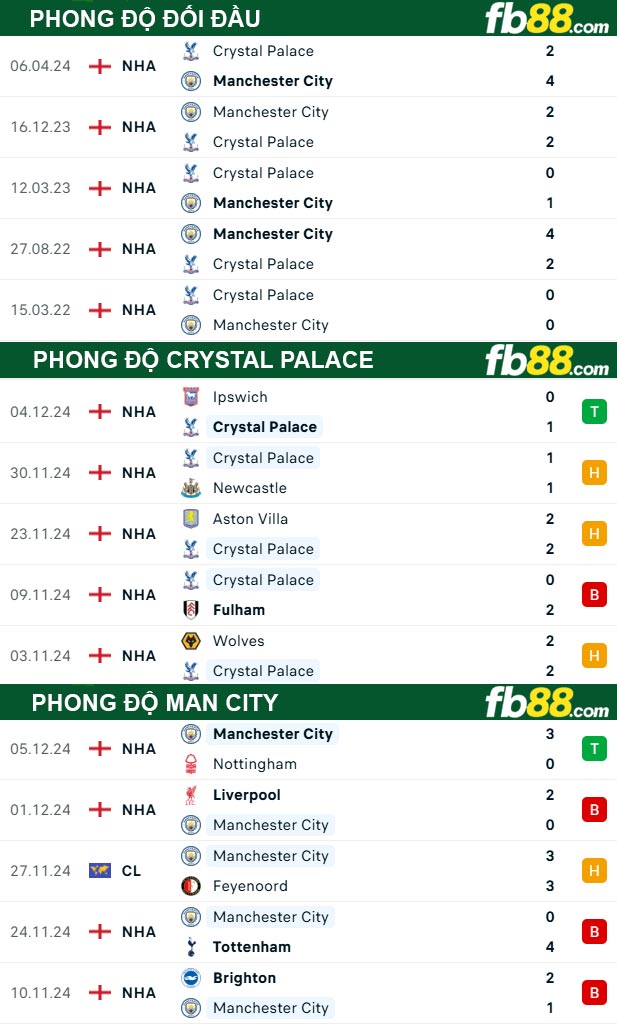The image size is (617, 1026).
Task: Click the Newcastle club crest icon
Action: [x=190, y=487]
